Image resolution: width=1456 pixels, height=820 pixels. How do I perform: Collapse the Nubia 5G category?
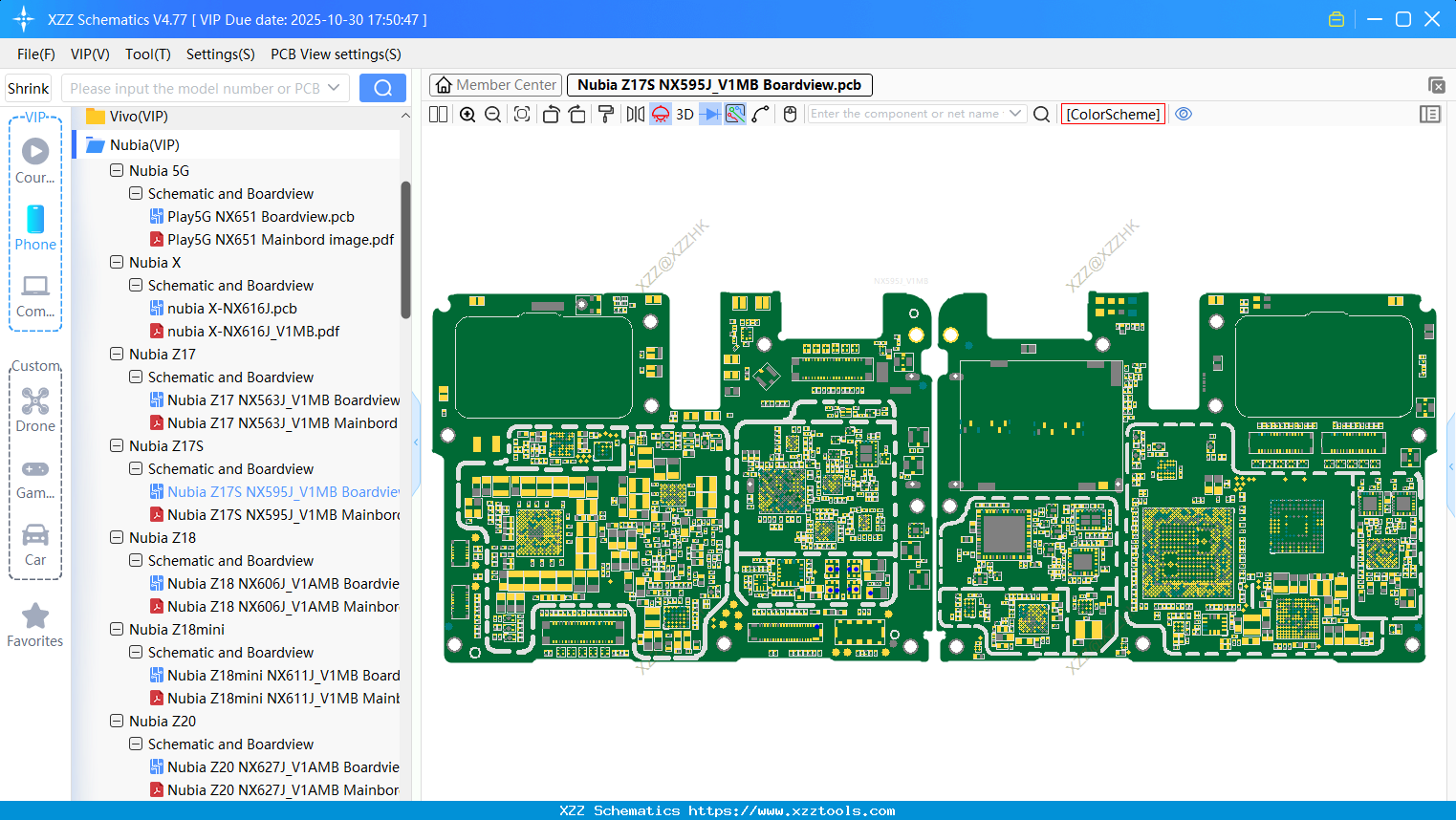115,170
